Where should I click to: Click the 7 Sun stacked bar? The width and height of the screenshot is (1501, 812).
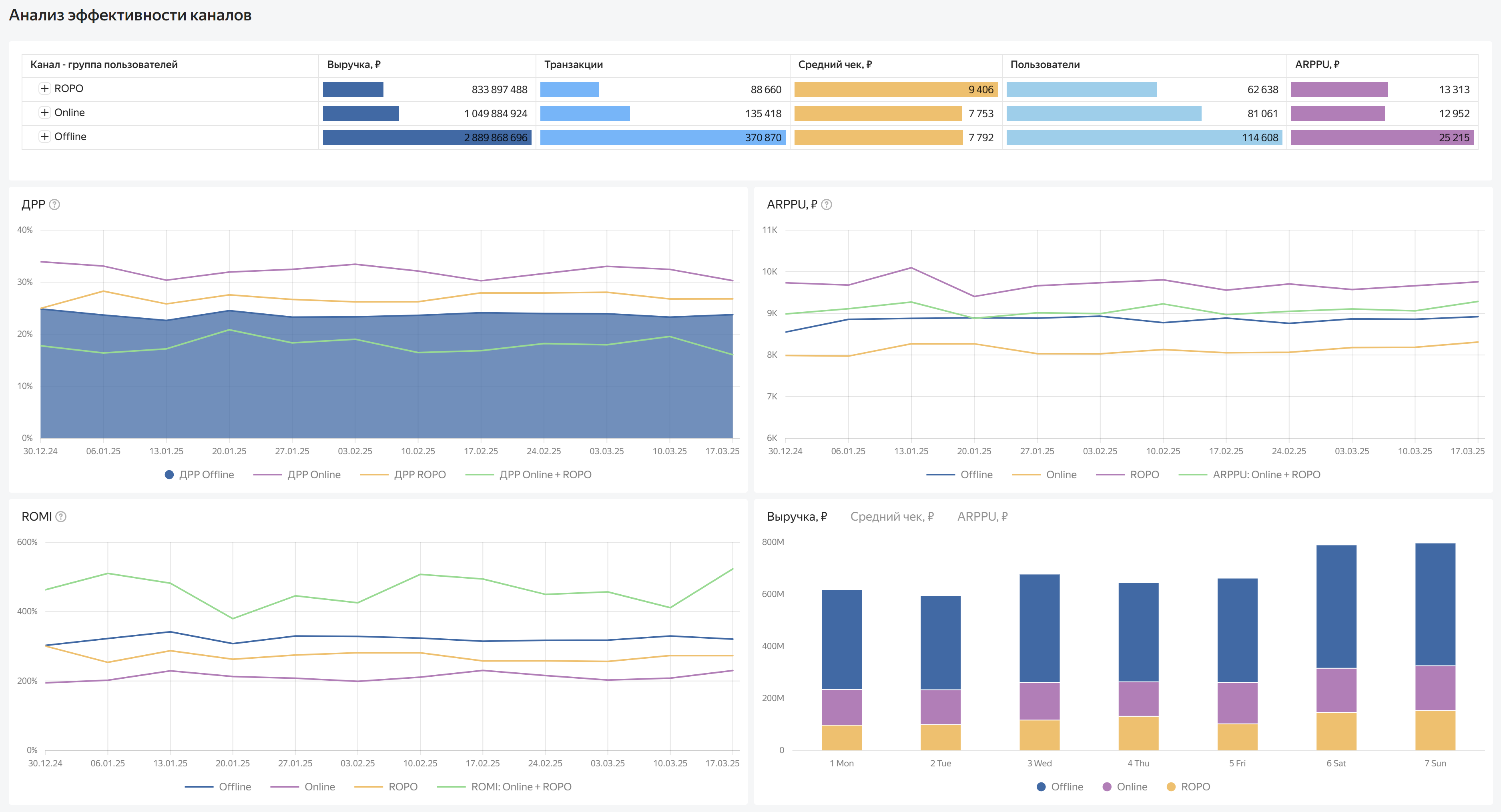coord(1435,647)
